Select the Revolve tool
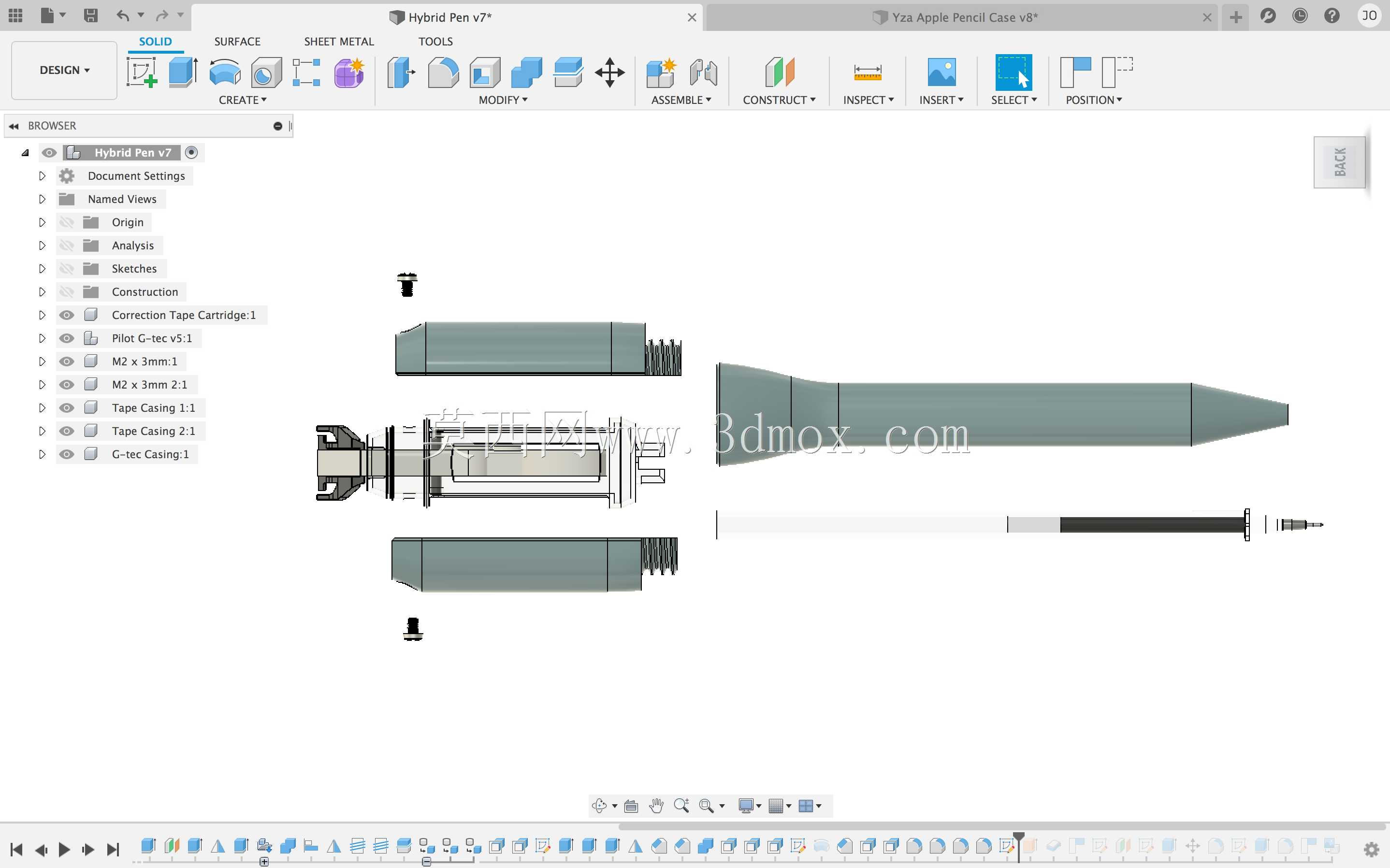Image resolution: width=1390 pixels, height=868 pixels. (224, 72)
